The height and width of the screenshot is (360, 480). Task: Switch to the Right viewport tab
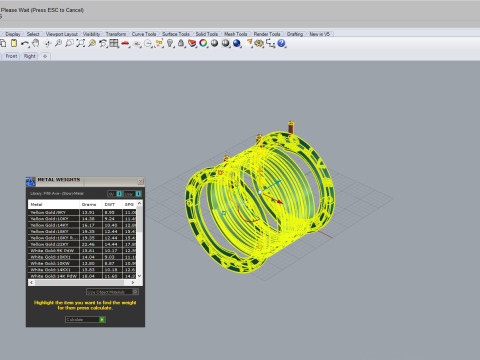pos(30,56)
